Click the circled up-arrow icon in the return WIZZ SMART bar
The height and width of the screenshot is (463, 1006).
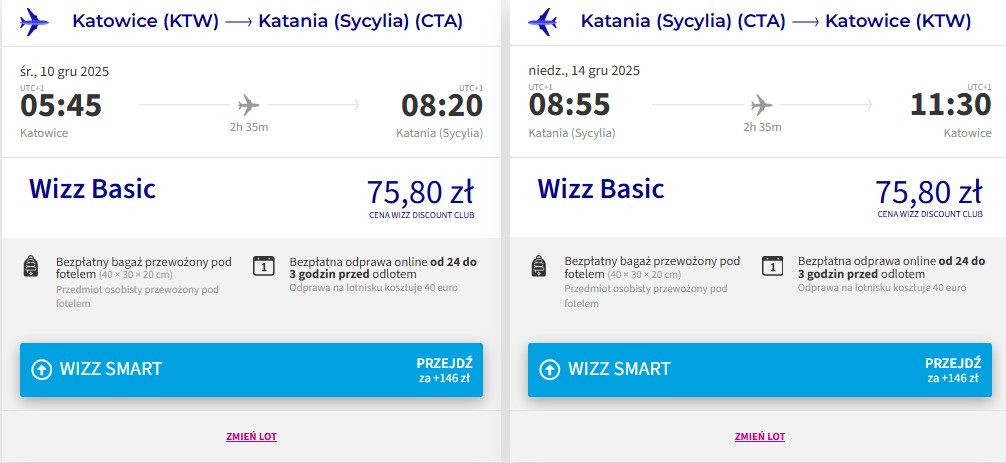coord(549,369)
